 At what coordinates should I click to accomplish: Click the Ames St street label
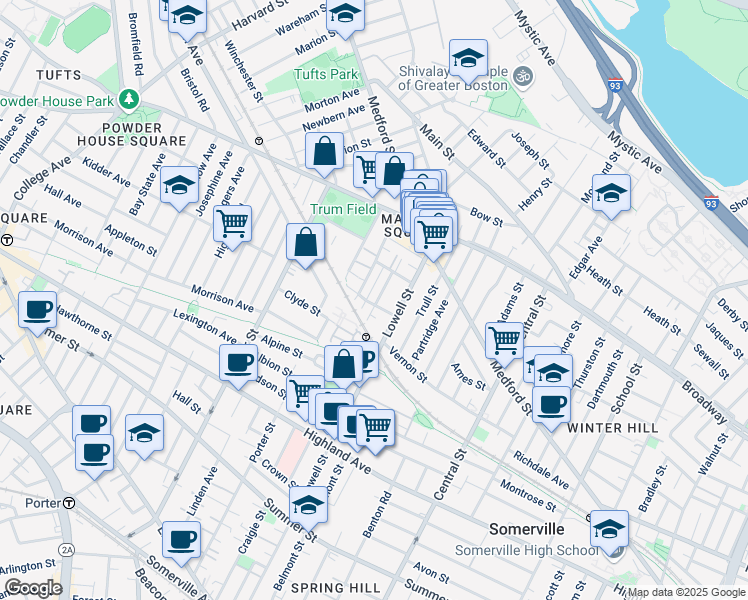[x=468, y=376]
